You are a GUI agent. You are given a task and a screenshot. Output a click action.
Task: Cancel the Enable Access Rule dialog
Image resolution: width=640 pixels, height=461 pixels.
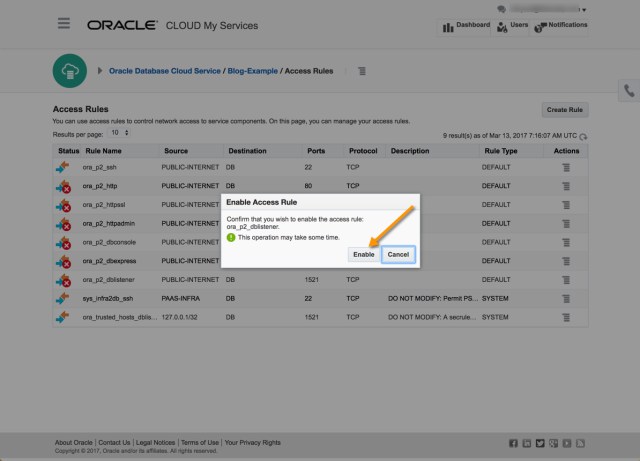(x=398, y=254)
